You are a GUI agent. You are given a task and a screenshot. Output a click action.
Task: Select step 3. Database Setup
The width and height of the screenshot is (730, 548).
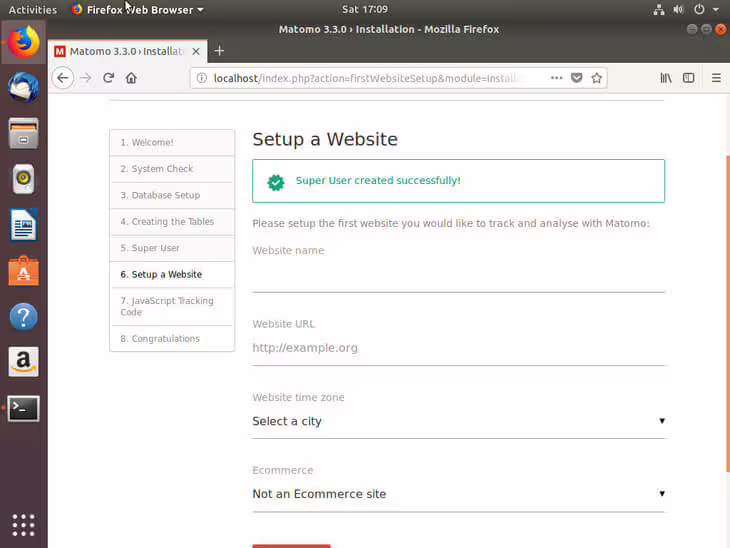pyautogui.click(x=172, y=196)
